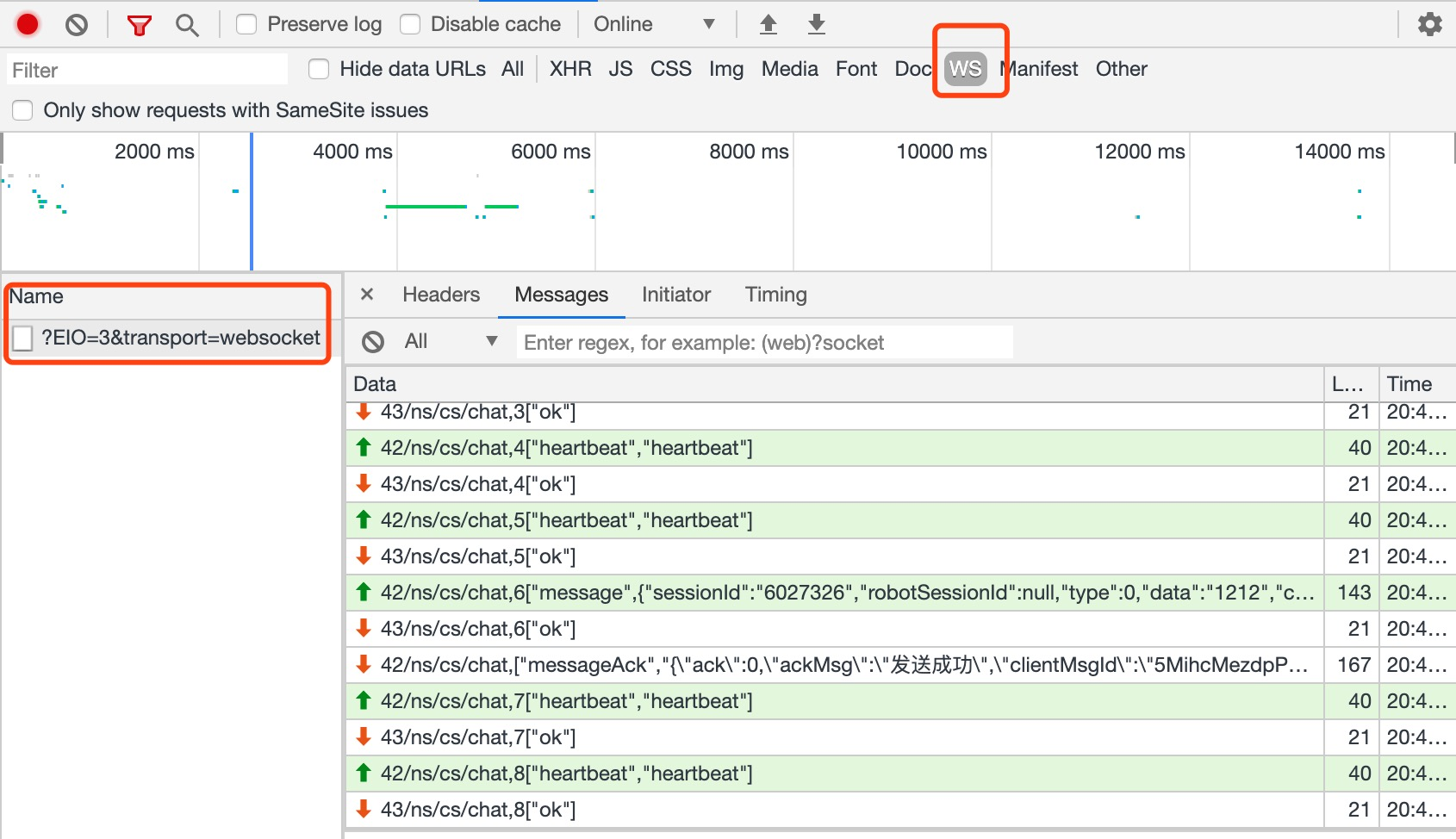Select the messageAck message row
This screenshot has width=1456, height=839.
(834, 665)
